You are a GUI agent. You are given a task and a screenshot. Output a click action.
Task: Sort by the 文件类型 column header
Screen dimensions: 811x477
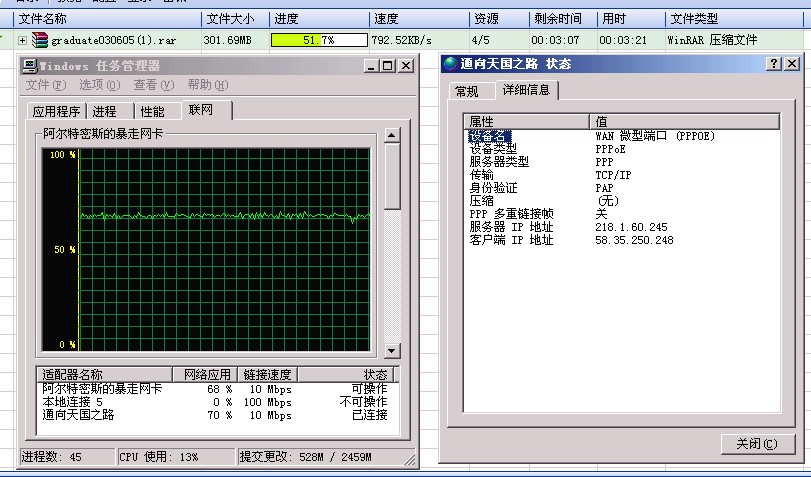(734, 19)
